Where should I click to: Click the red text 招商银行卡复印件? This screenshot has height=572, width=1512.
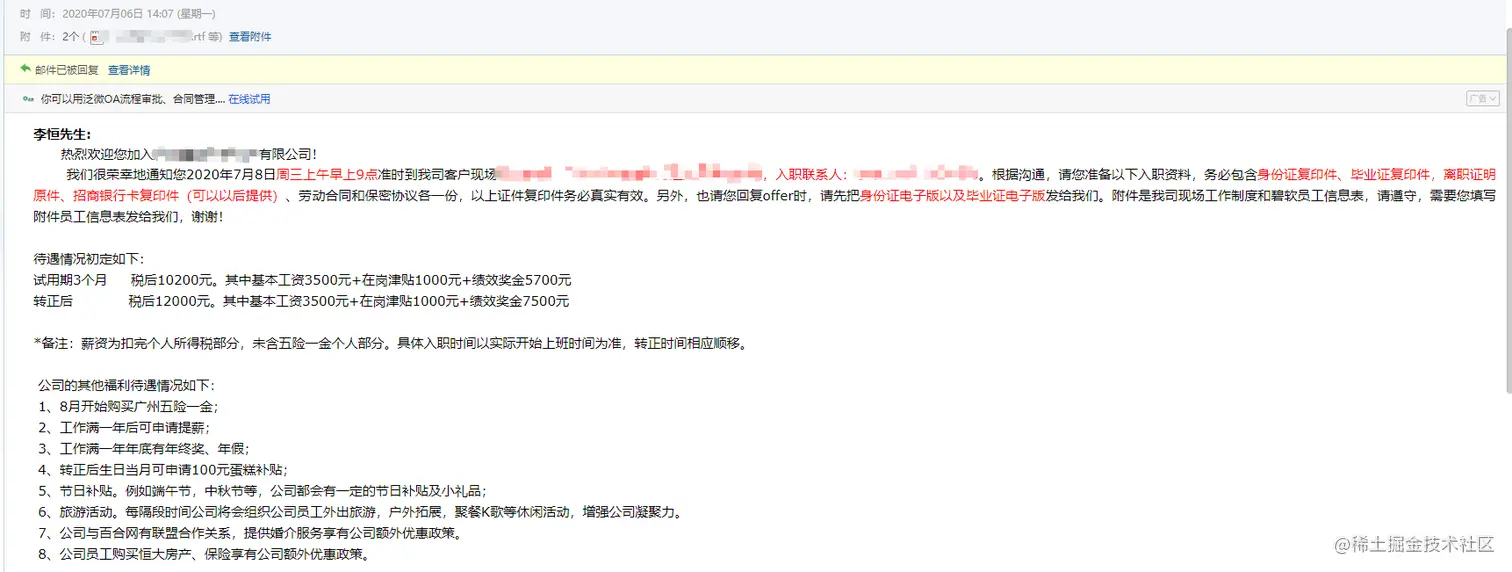click(125, 196)
